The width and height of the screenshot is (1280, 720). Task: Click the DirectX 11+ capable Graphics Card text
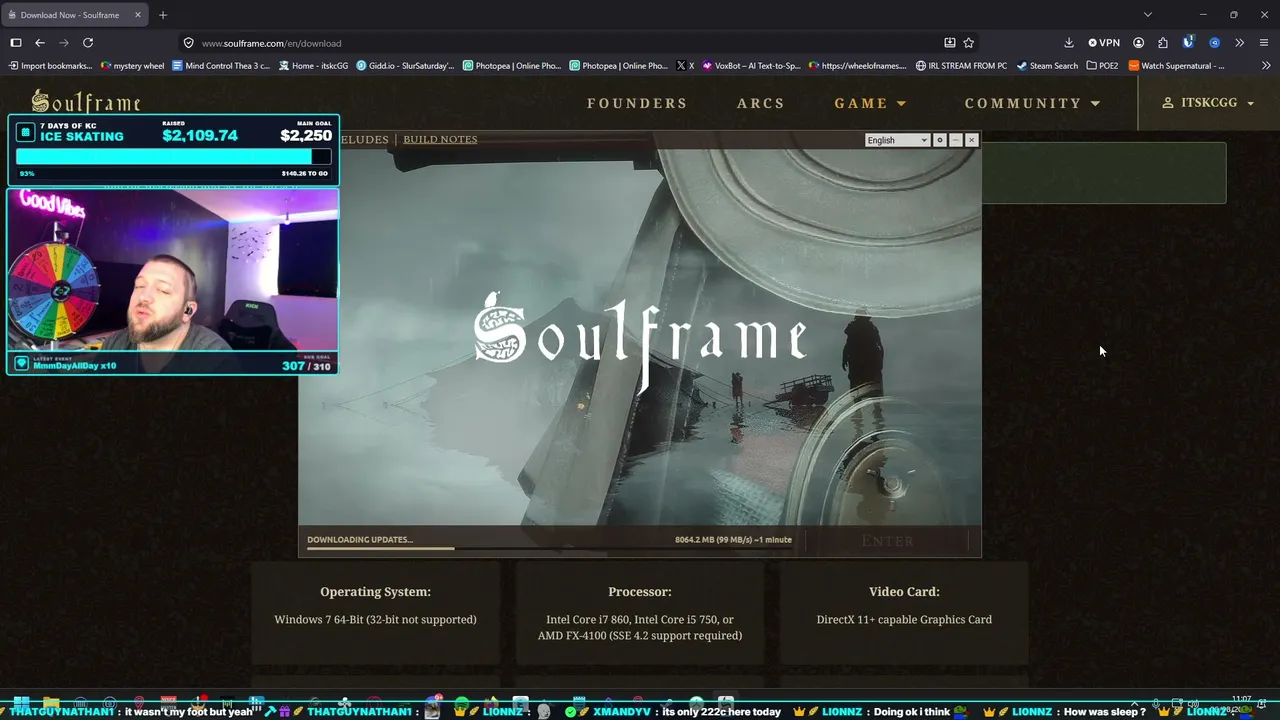904,620
